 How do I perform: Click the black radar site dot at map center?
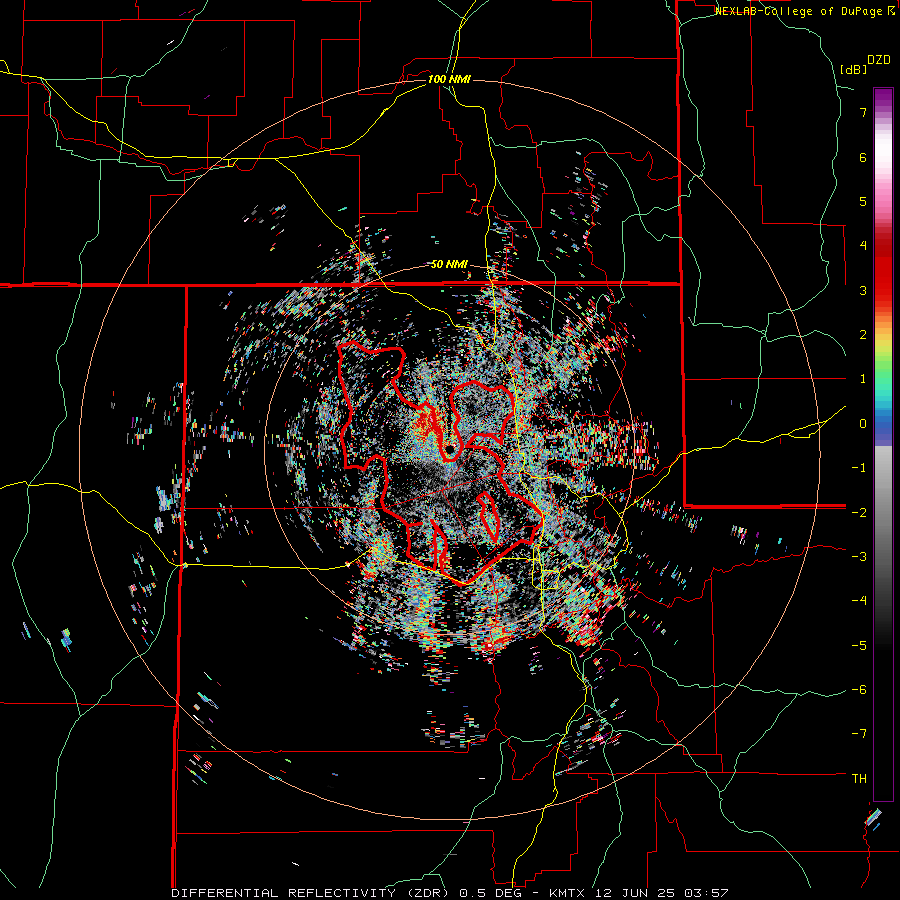click(450, 449)
